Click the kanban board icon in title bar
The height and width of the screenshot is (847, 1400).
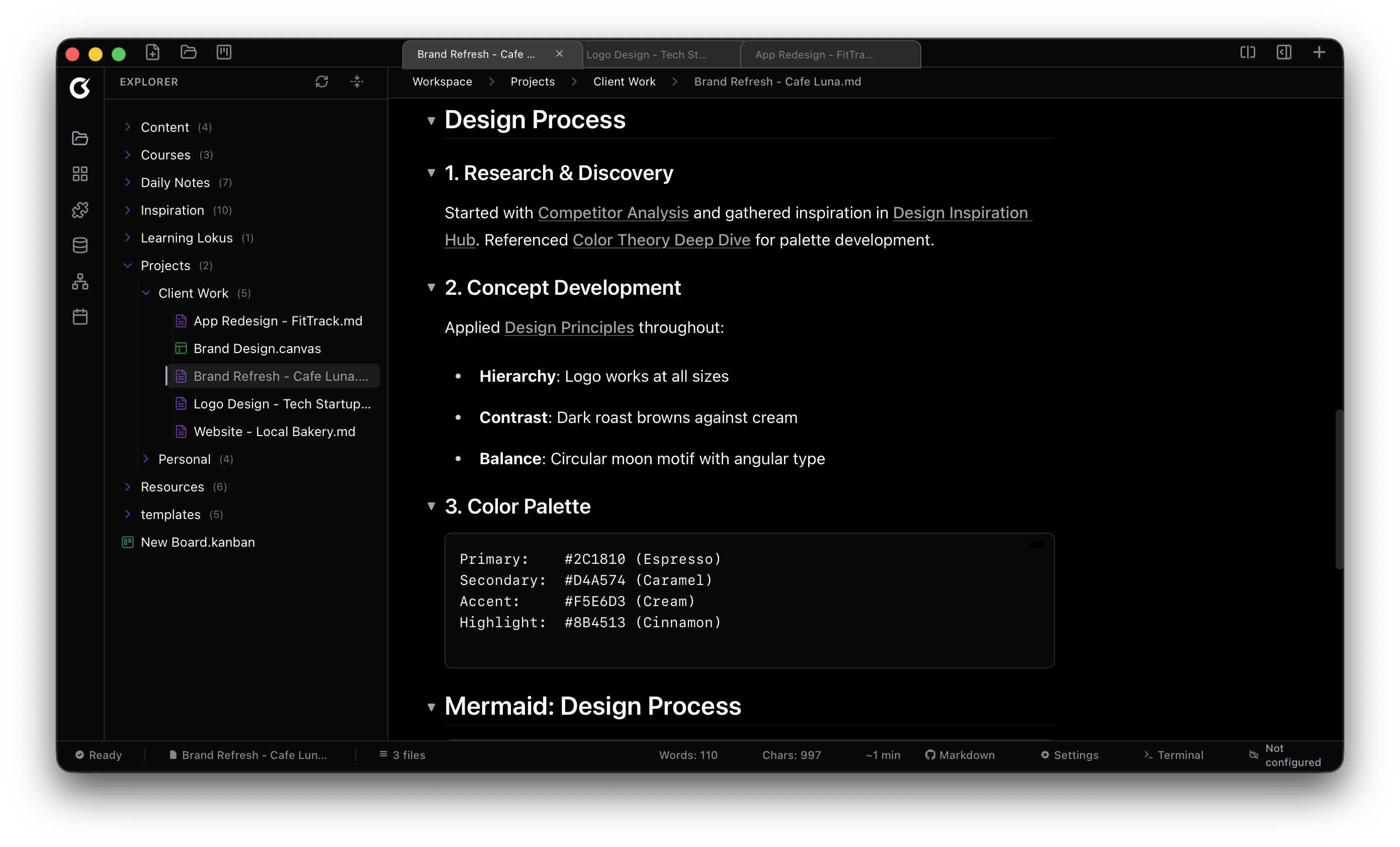(224, 52)
